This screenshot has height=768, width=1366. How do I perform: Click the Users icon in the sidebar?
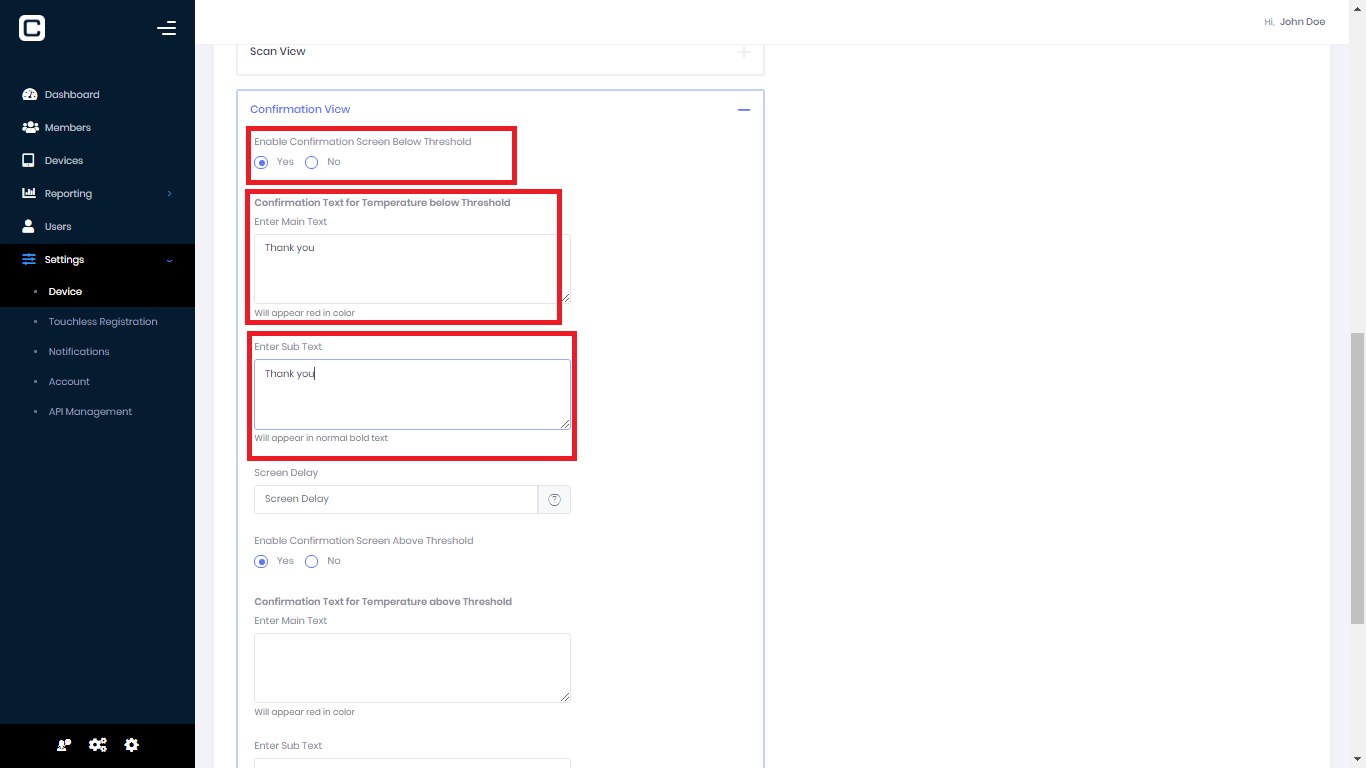coord(29,226)
